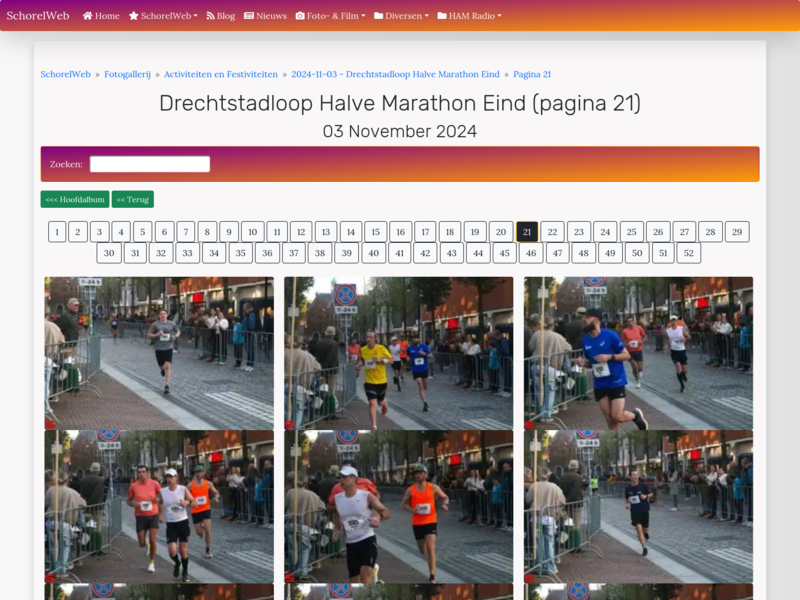Open close-up photo of white-capped runner

(x=398, y=506)
